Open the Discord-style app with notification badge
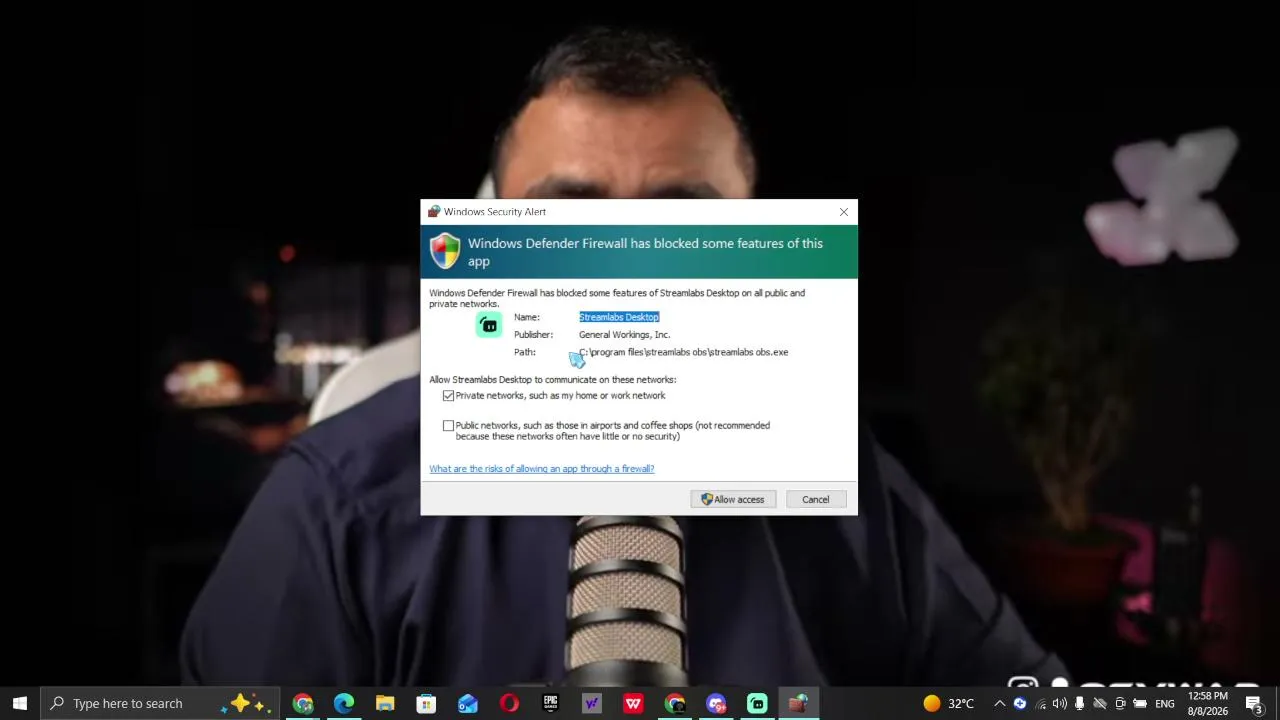 pos(716,703)
